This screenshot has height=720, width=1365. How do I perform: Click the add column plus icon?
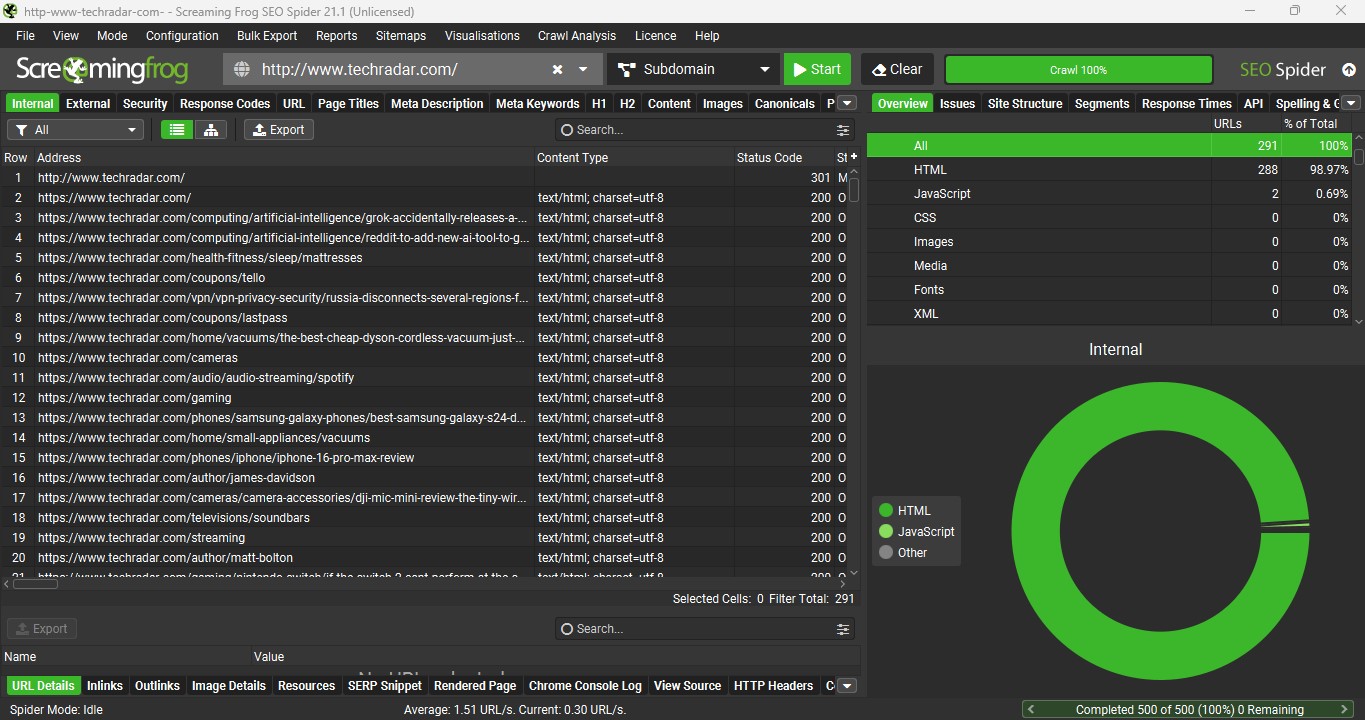[x=853, y=157]
